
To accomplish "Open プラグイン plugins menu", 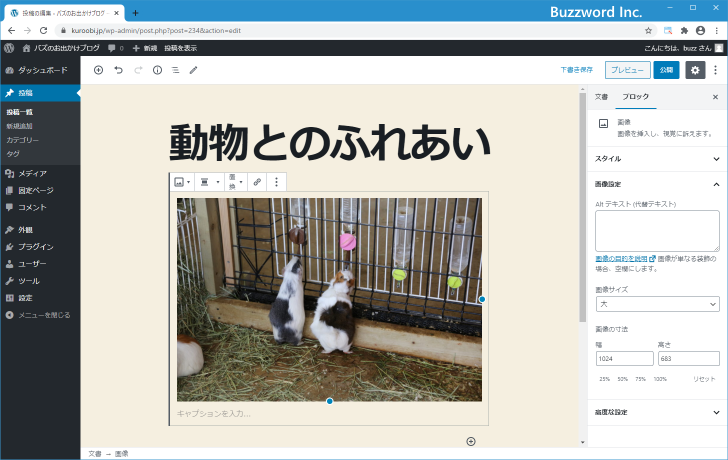I will [40, 247].
